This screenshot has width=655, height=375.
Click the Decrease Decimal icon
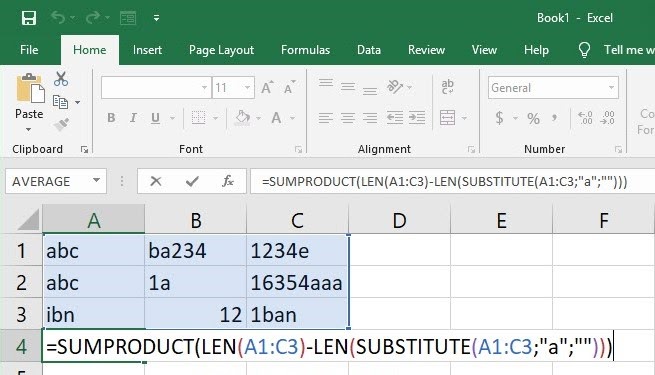click(607, 118)
